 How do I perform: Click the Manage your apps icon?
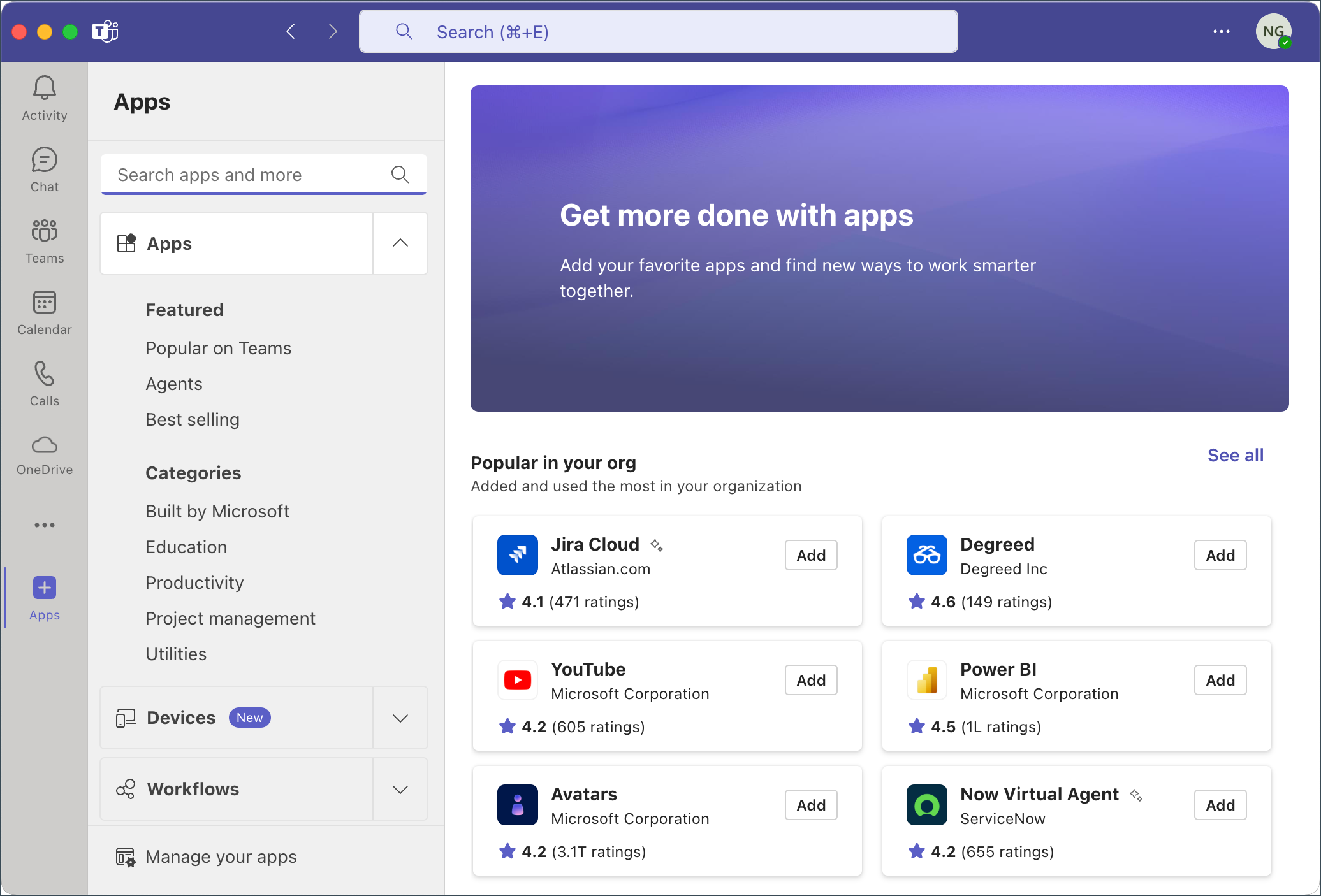point(126,857)
